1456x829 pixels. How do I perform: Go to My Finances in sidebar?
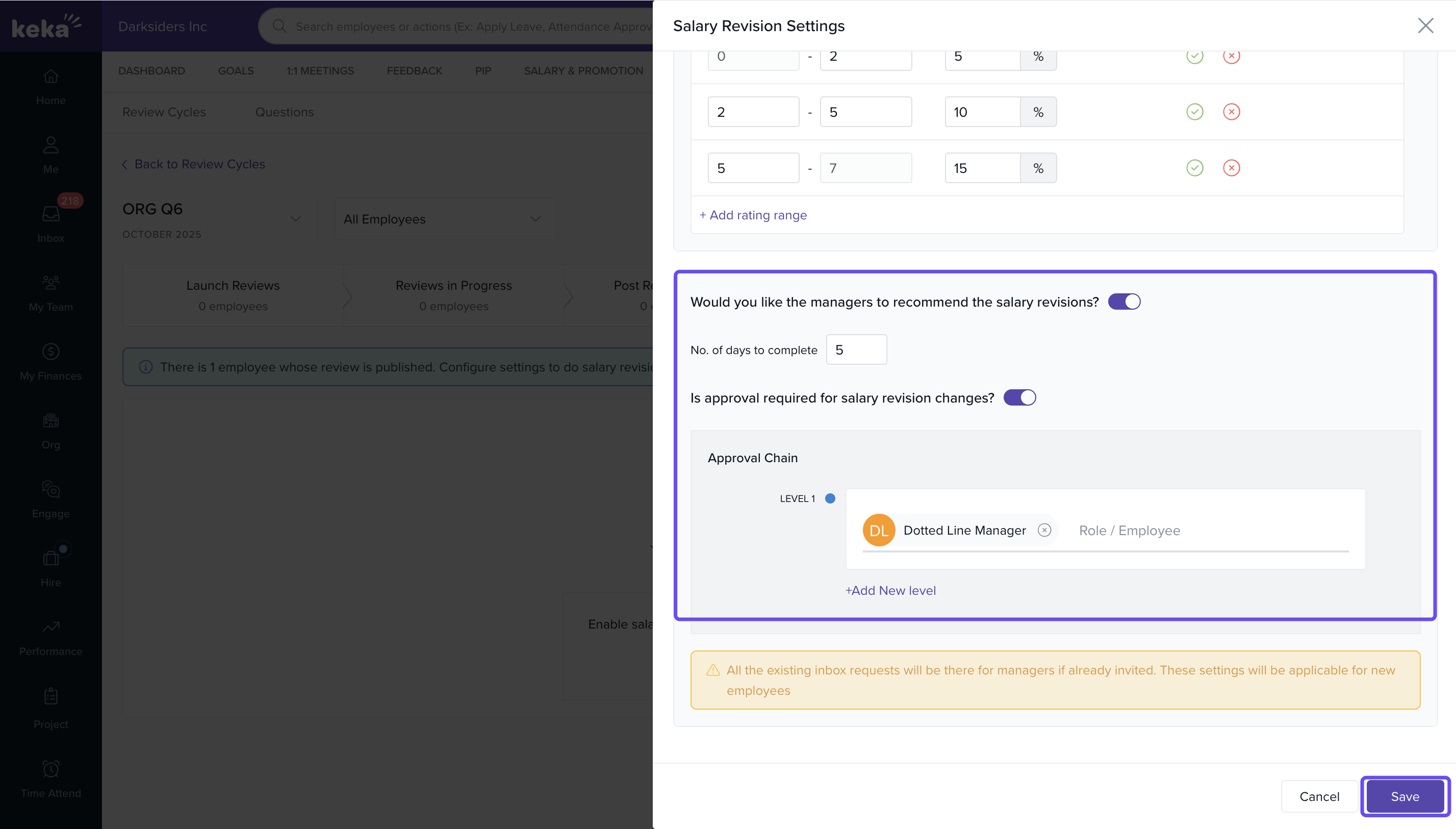50,360
